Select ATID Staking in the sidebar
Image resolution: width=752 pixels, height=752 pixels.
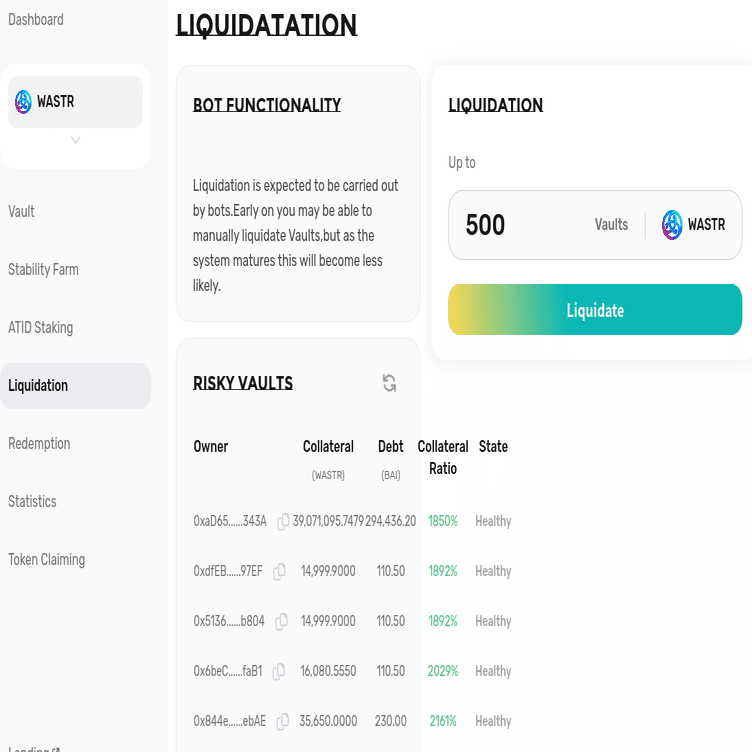(40, 328)
